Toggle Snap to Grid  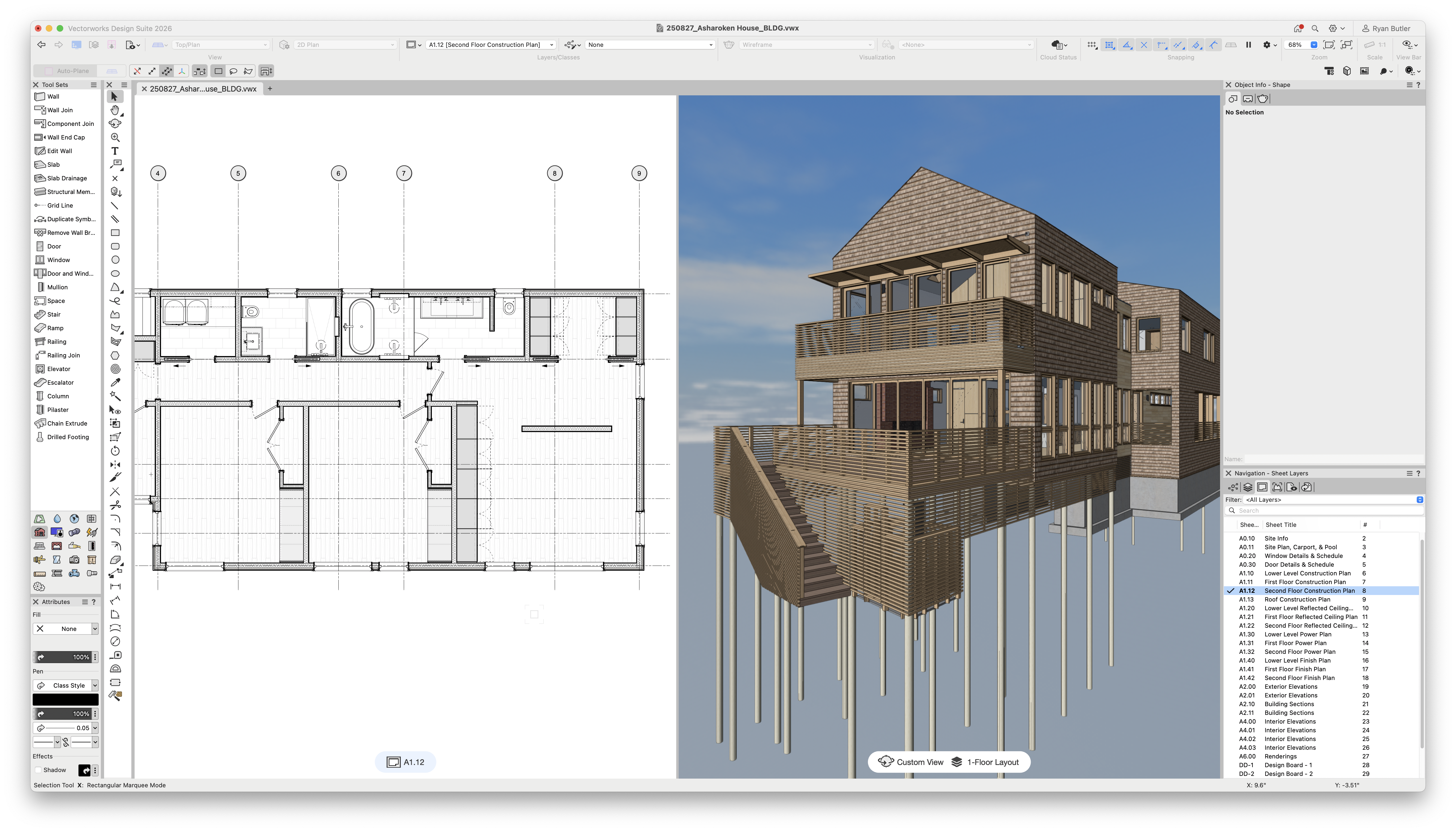(1092, 45)
